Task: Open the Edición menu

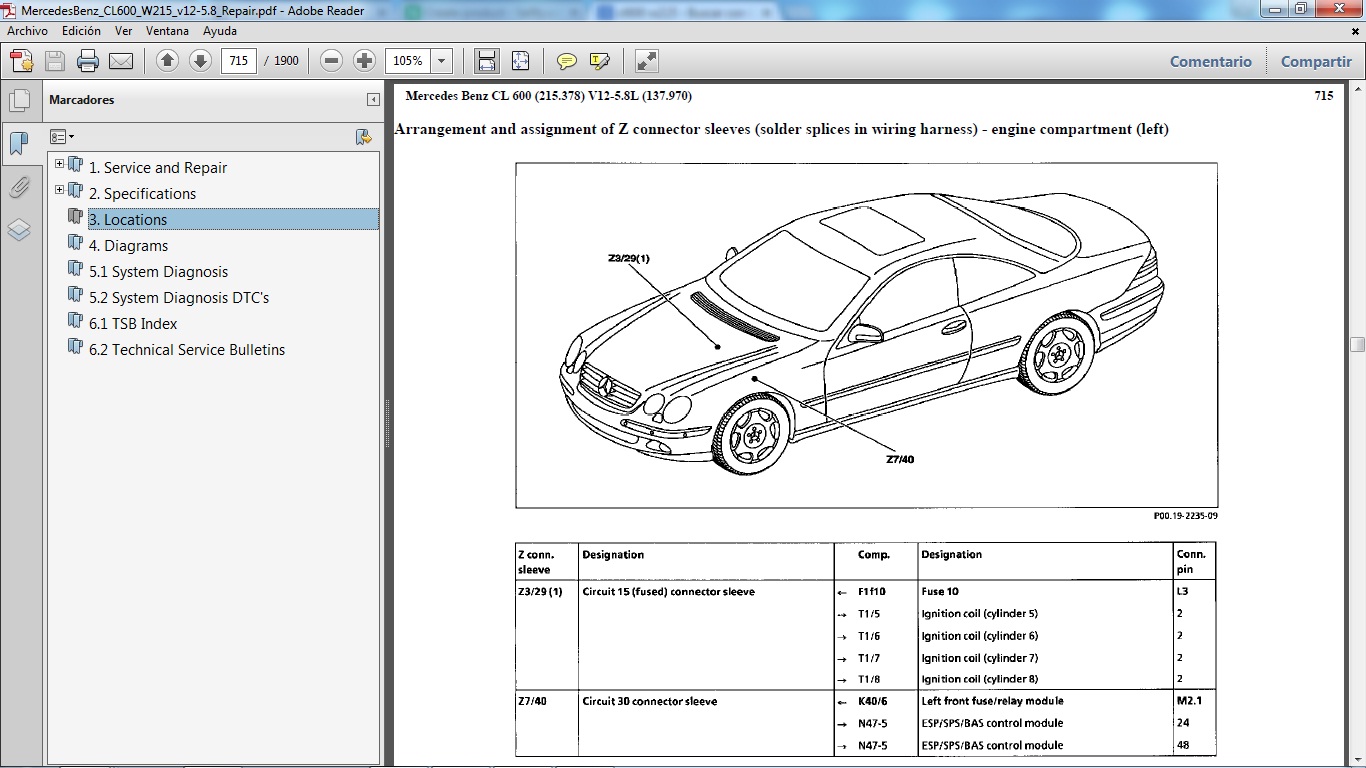Action: (81, 31)
